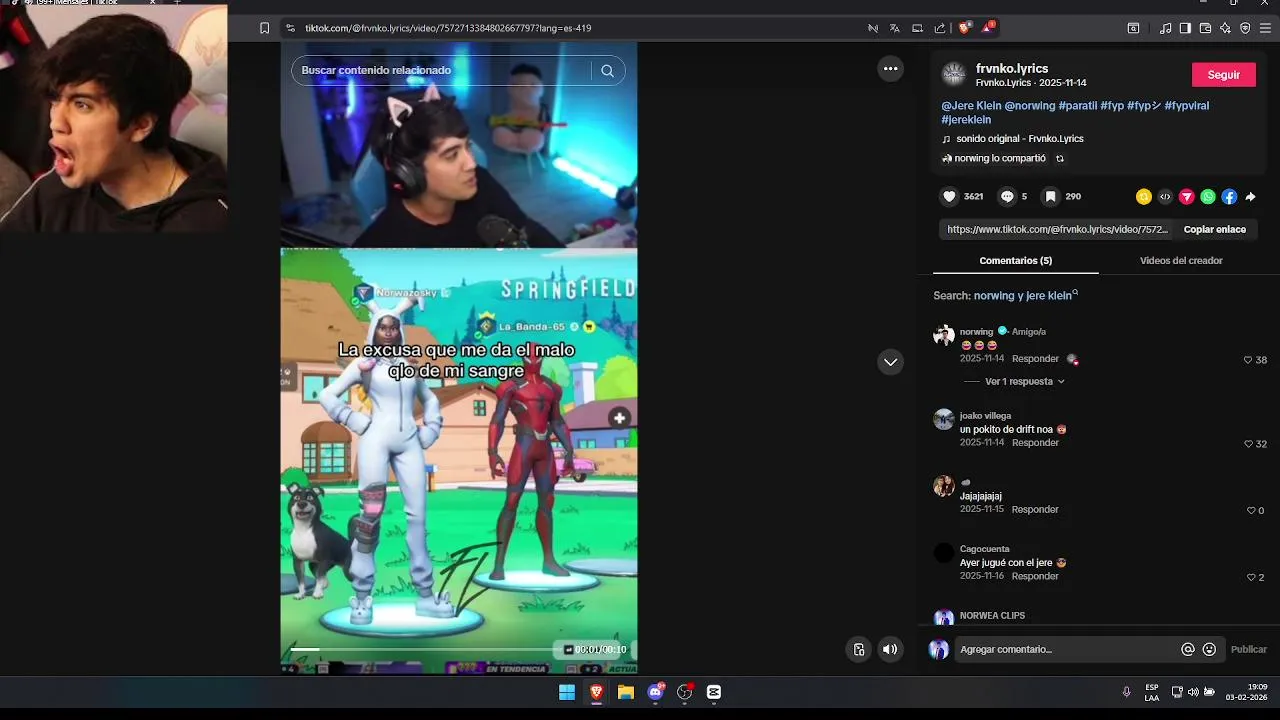
Task: Open the Brave VPN shield icon
Action: click(1245, 28)
